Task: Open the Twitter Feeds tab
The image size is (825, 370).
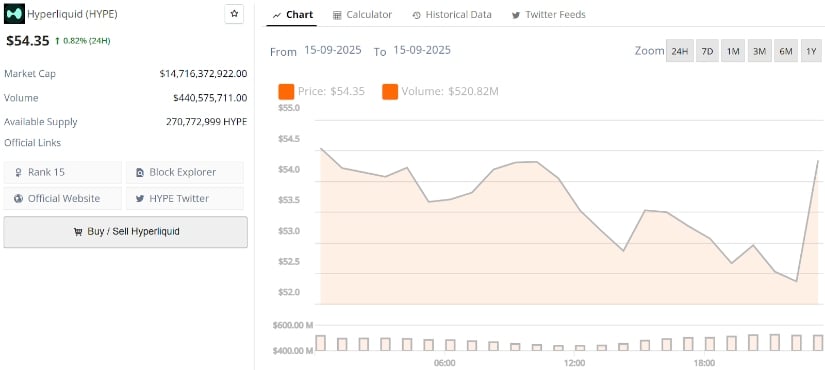Action: click(x=549, y=15)
